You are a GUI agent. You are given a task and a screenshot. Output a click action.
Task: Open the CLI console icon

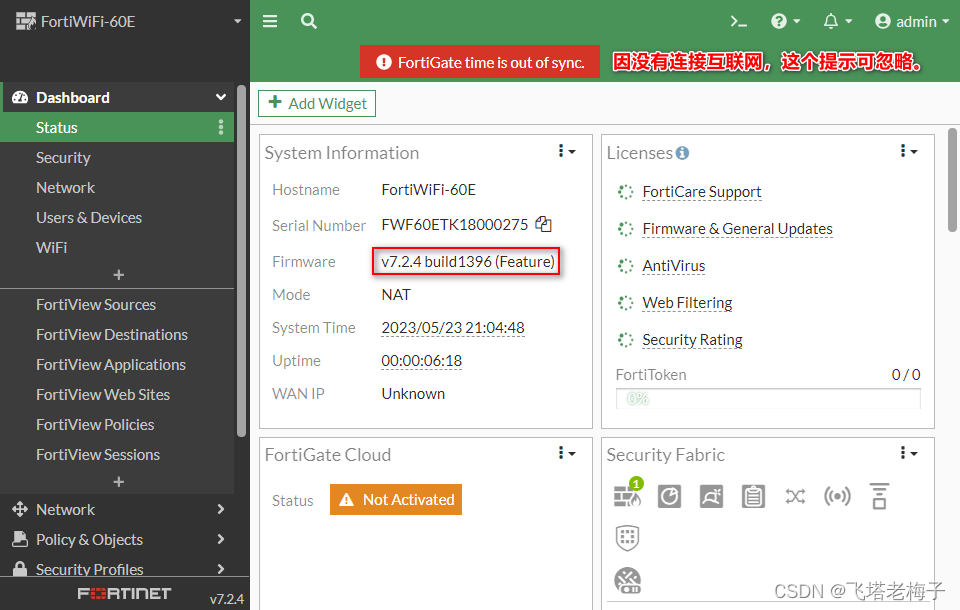tap(738, 22)
